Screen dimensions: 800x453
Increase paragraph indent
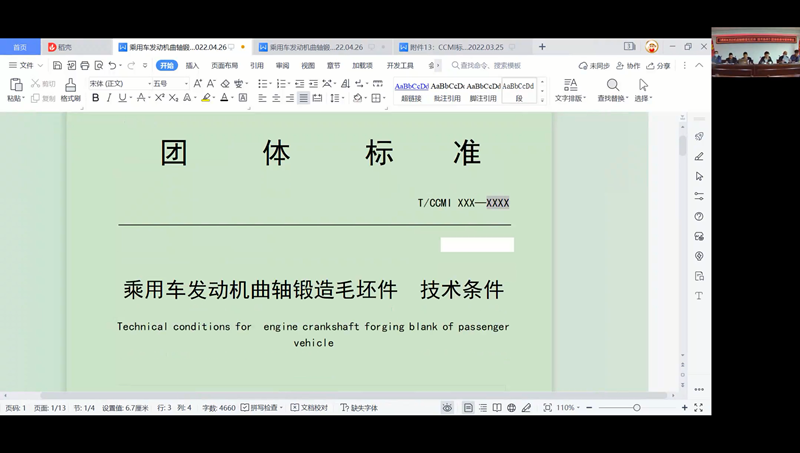pyautogui.click(x=313, y=83)
